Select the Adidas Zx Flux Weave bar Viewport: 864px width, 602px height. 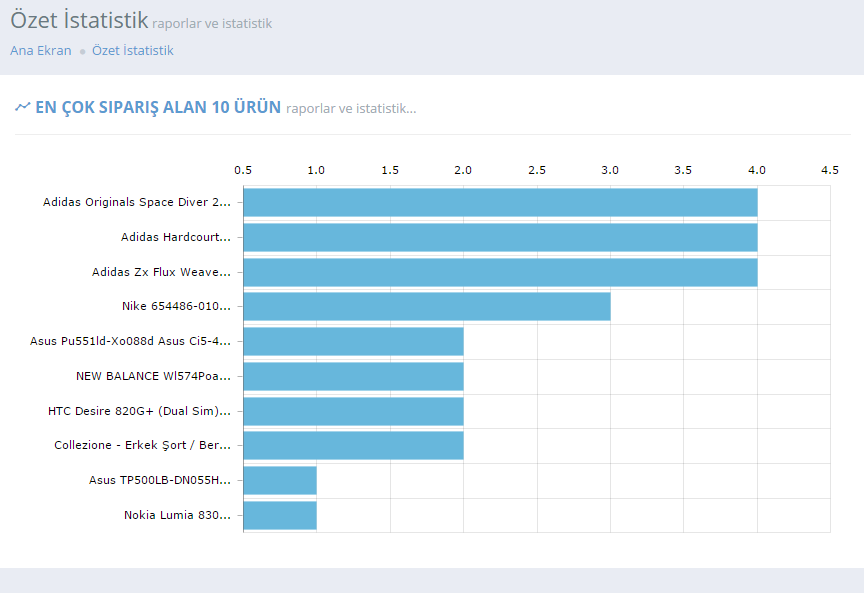point(500,272)
